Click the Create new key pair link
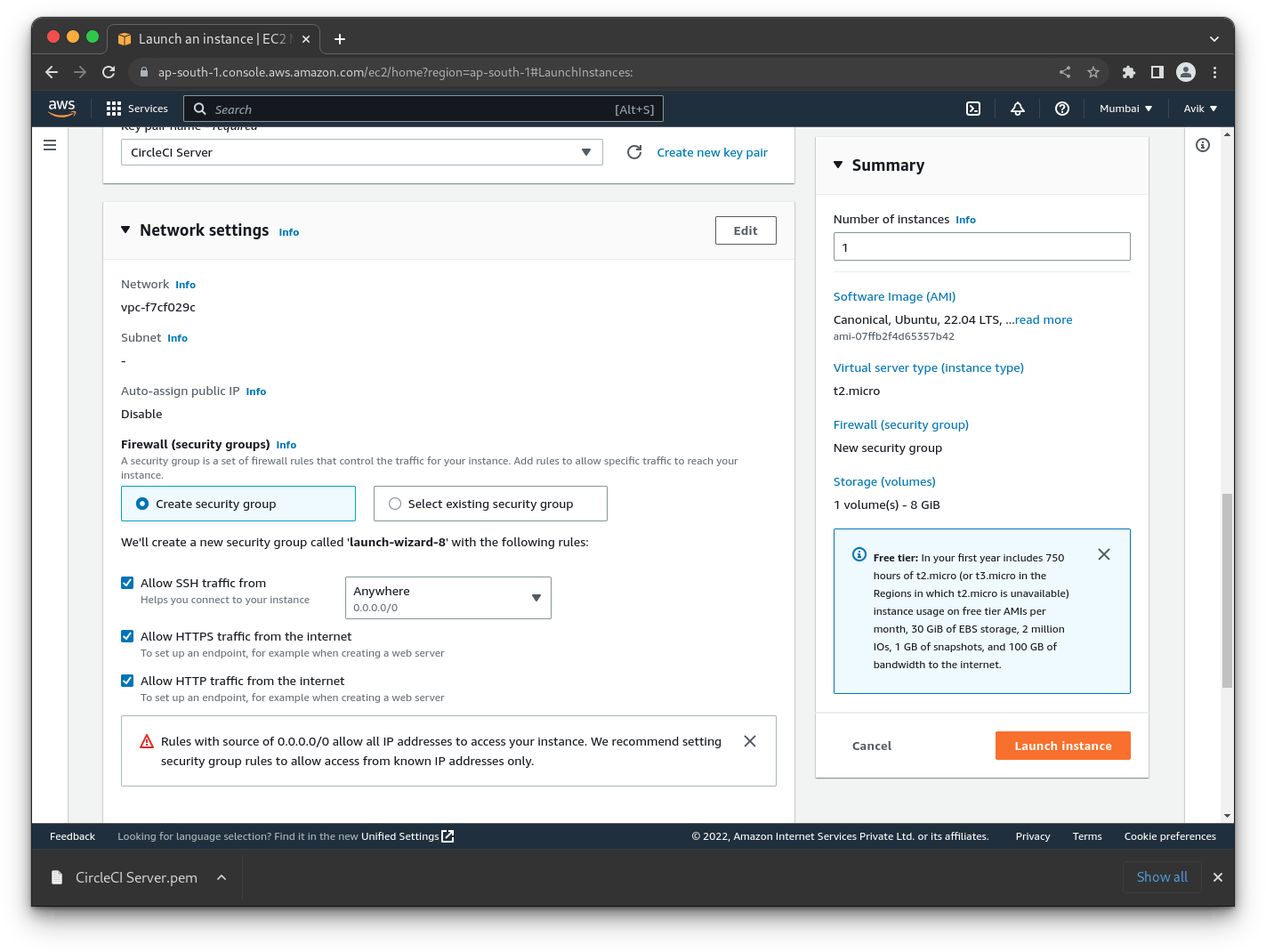This screenshot has width=1266, height=952. point(711,152)
